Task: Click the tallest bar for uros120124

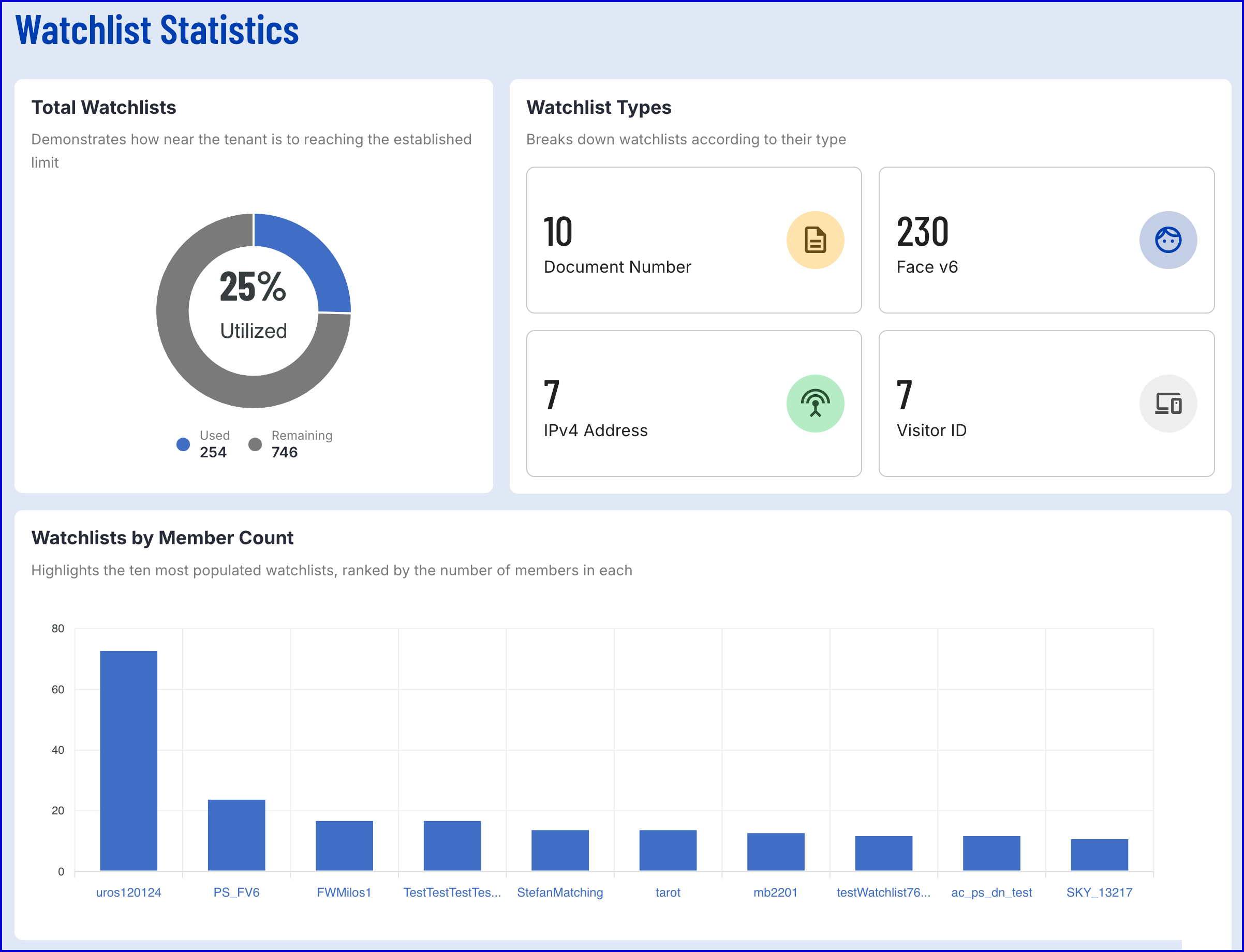Action: pyautogui.click(x=128, y=760)
